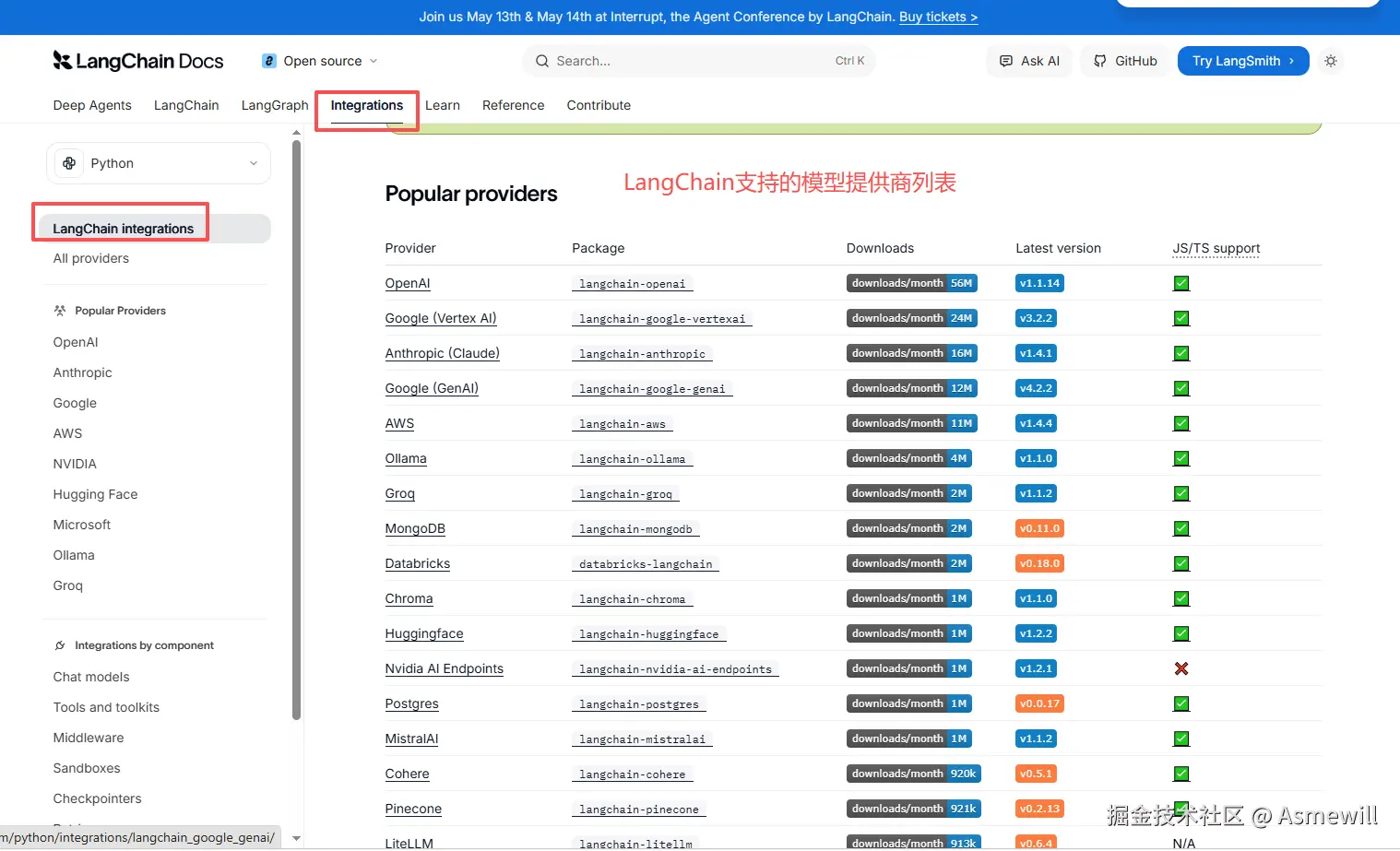
Task: Open Chat models in sidebar
Action: point(91,677)
